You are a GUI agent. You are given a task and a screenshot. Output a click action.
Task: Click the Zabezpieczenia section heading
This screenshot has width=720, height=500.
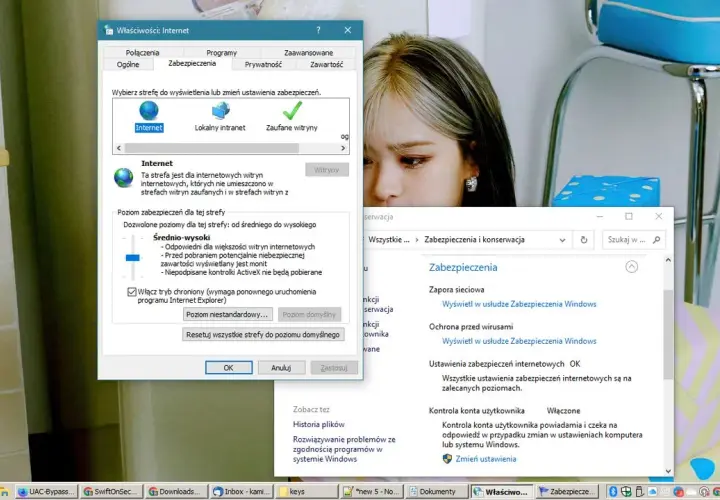[x=463, y=267]
